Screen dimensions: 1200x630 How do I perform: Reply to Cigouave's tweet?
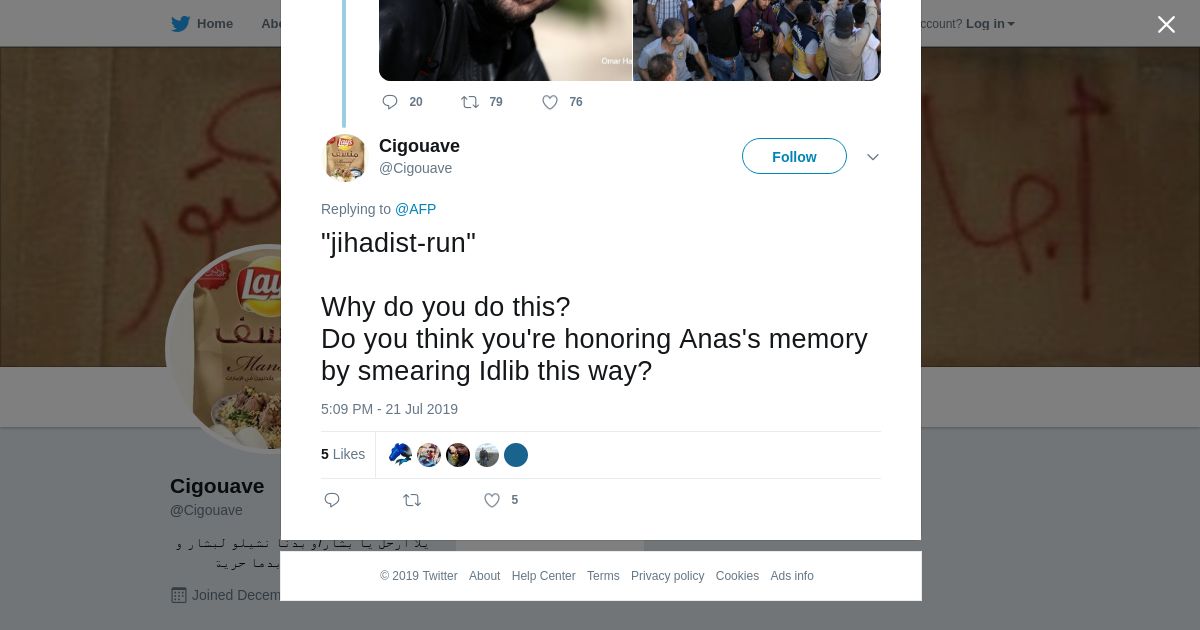pos(332,500)
